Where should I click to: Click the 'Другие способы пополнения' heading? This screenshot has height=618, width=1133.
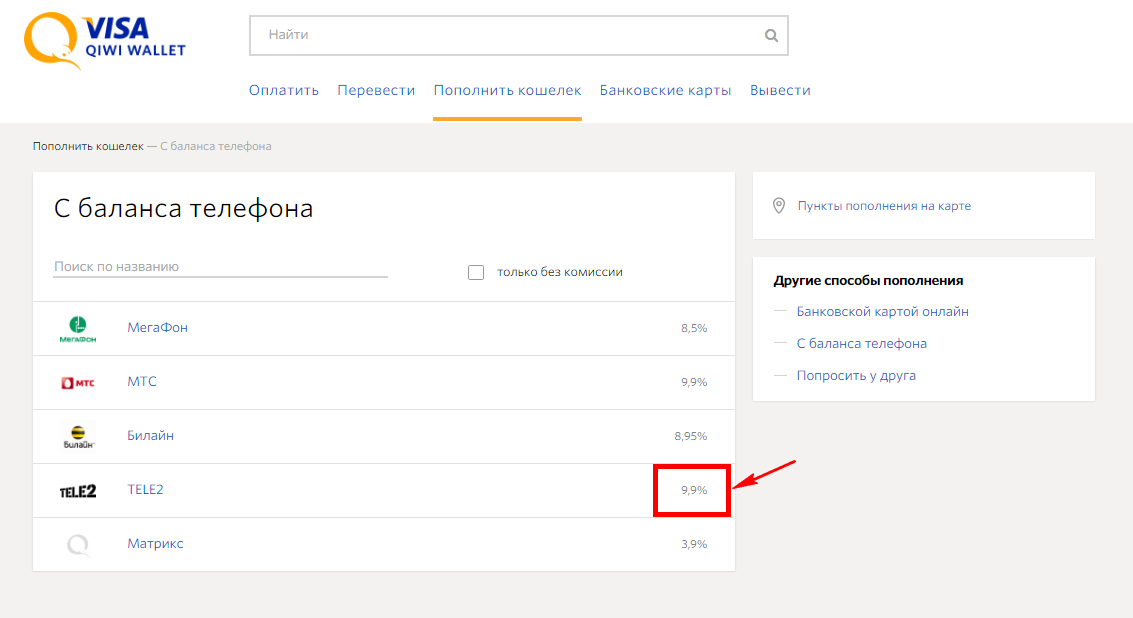868,280
